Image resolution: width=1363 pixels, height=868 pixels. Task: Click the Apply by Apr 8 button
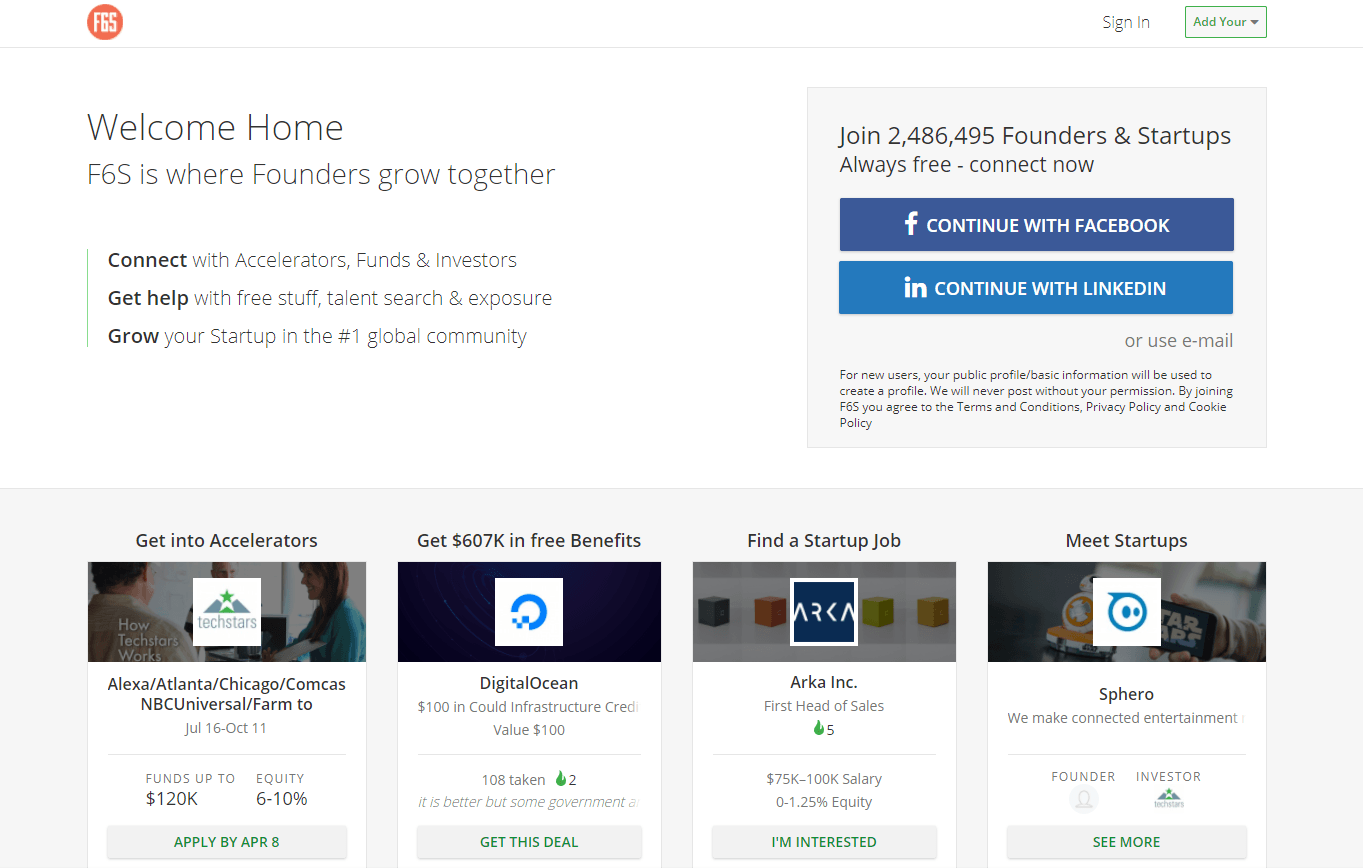click(227, 842)
